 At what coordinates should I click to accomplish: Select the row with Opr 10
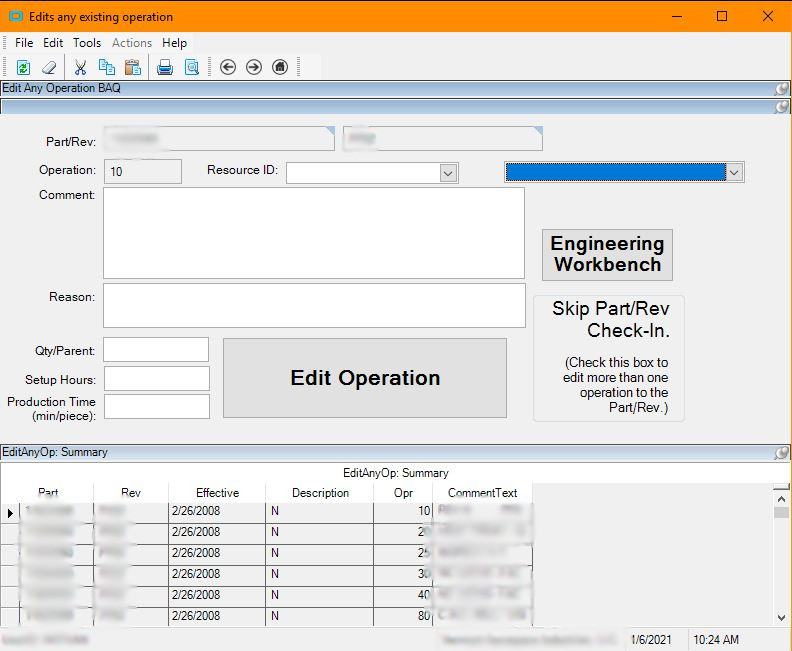267,512
